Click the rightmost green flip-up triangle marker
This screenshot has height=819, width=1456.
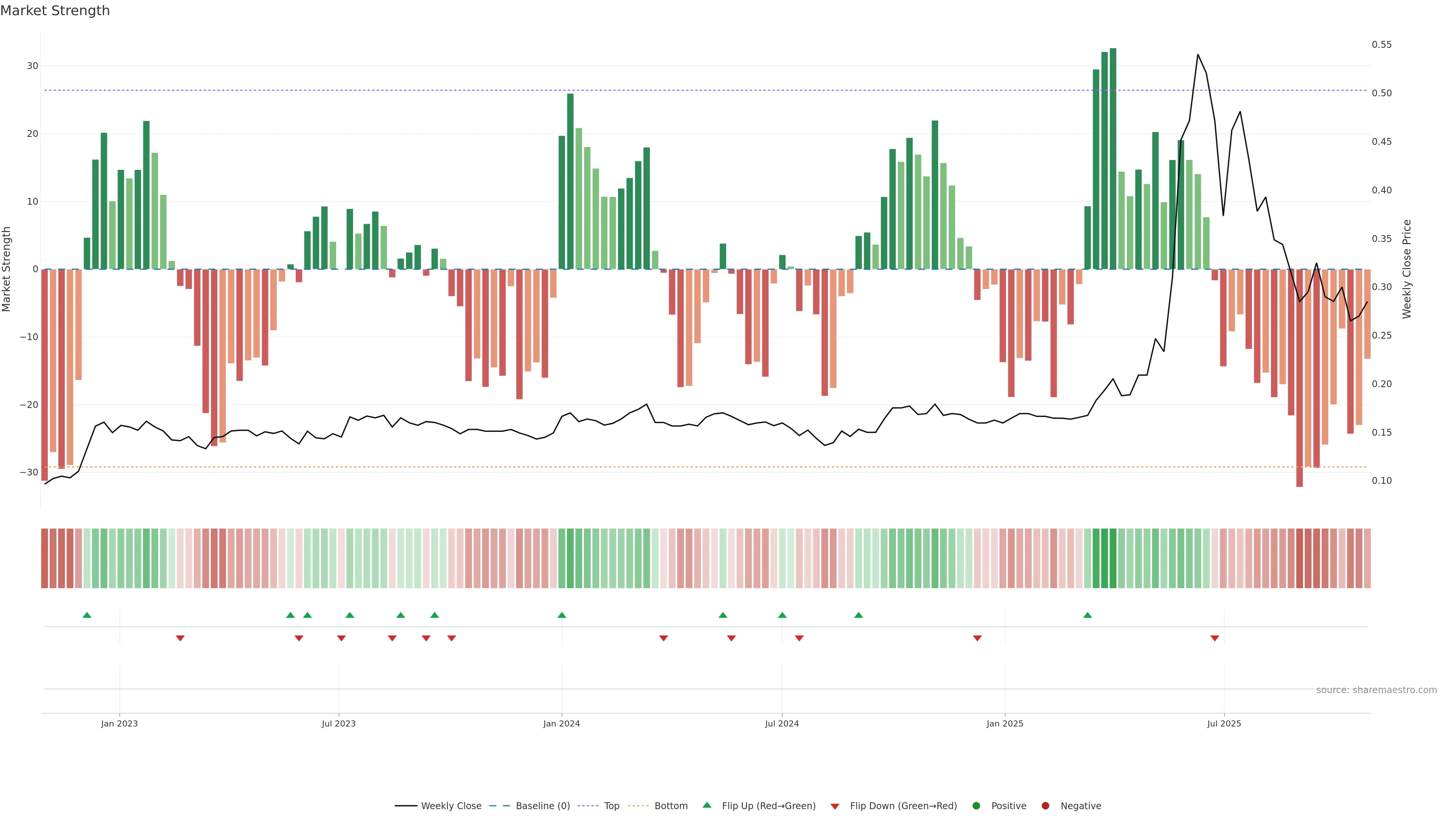click(1087, 615)
